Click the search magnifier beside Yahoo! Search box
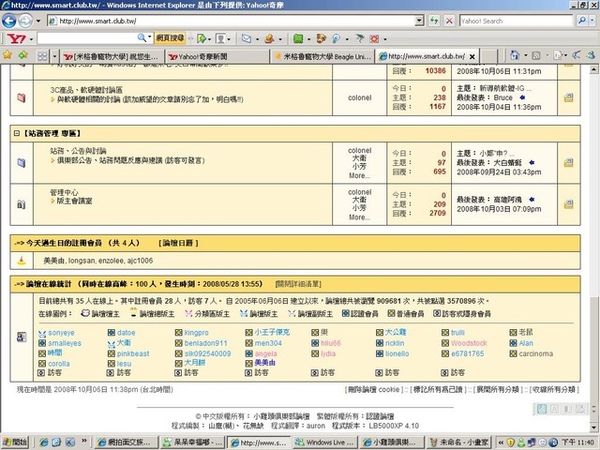Screen dimensions: 600x450 pyautogui.click(x=582, y=21)
